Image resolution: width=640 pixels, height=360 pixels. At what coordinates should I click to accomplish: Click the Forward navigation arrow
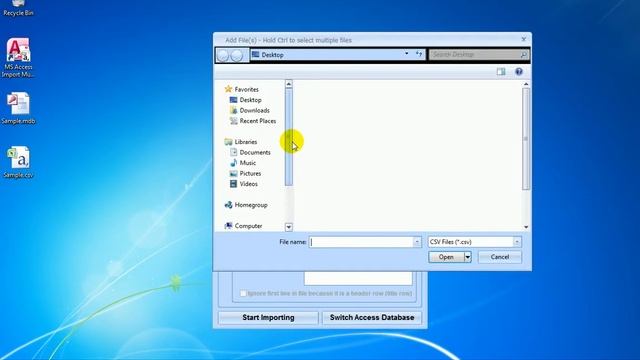(237, 55)
